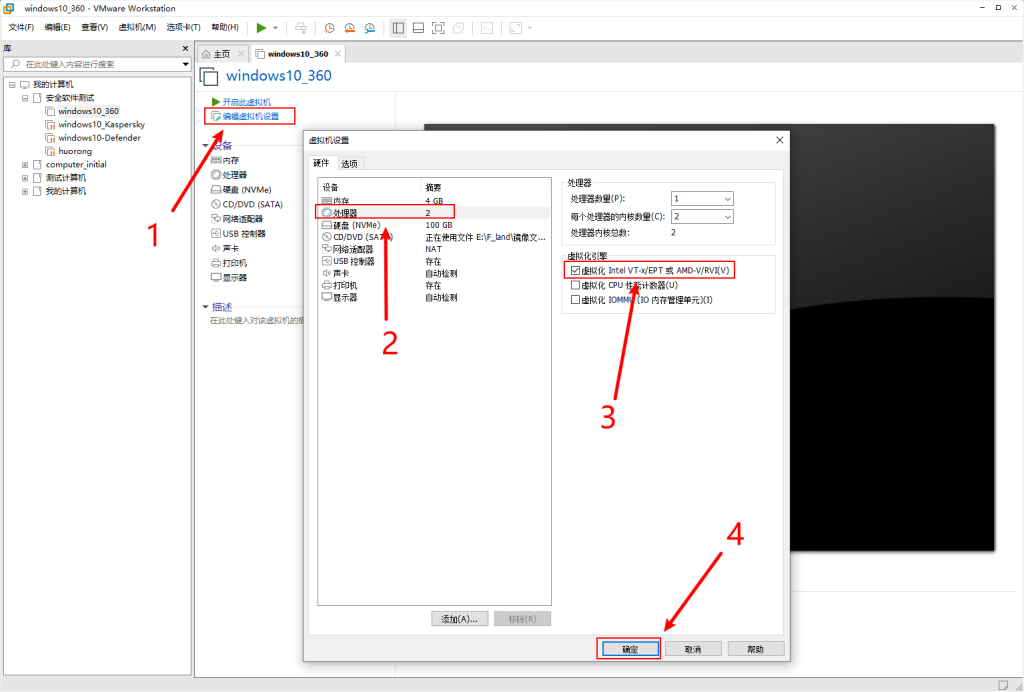Viewport: 1024px width, 692px height.
Task: Open the snapshot manager toolbar icon
Action: coord(369,28)
